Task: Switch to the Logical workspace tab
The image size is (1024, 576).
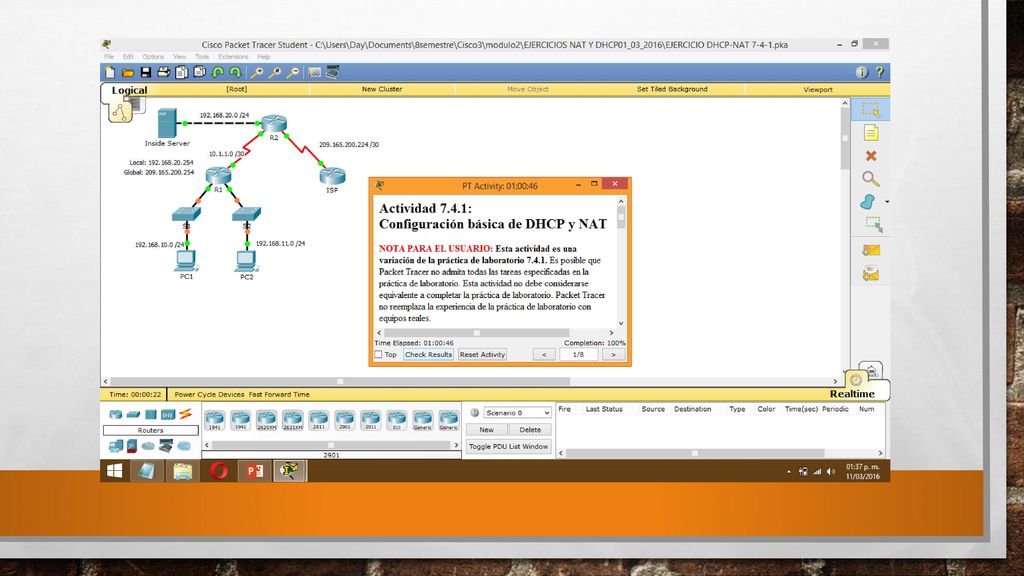Action: coord(129,90)
